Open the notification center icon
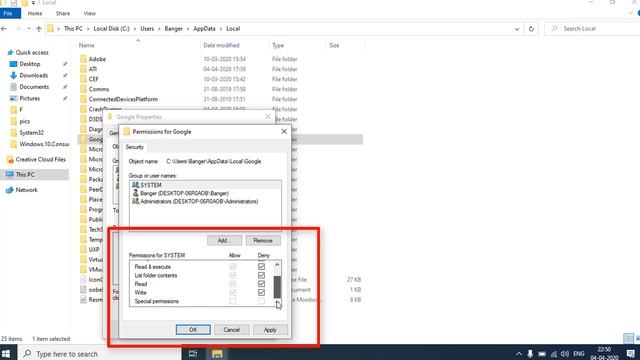This screenshot has height=360, width=640. (631, 354)
